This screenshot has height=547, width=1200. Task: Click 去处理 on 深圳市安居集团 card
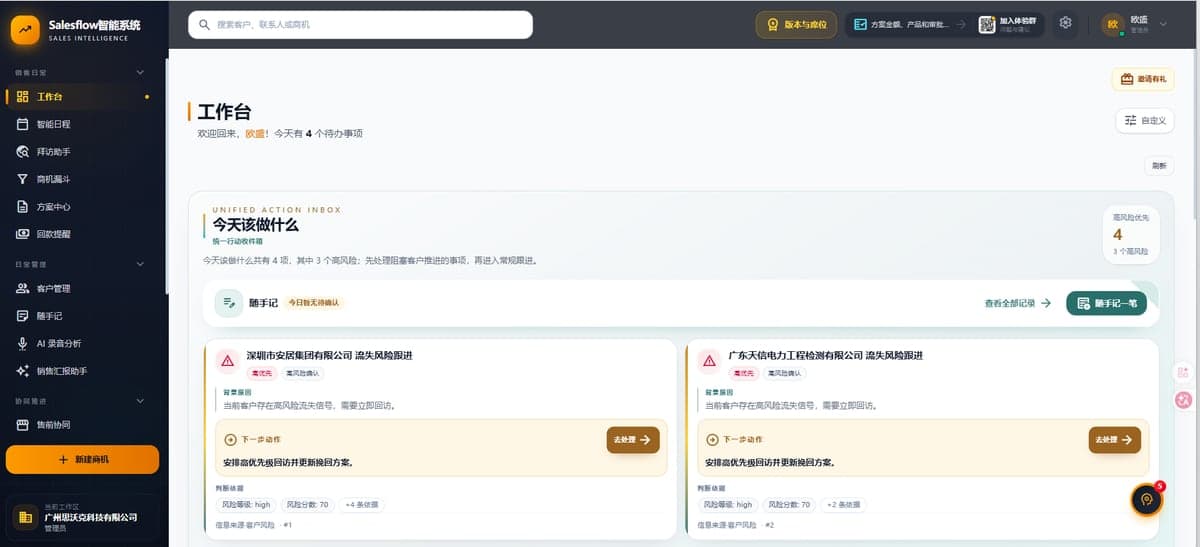click(x=633, y=440)
